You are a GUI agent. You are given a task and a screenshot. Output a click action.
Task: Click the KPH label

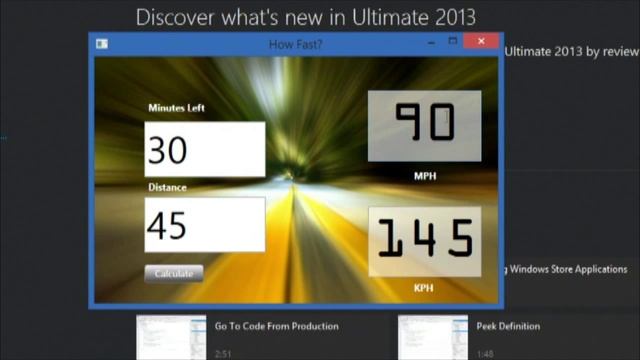point(424,288)
